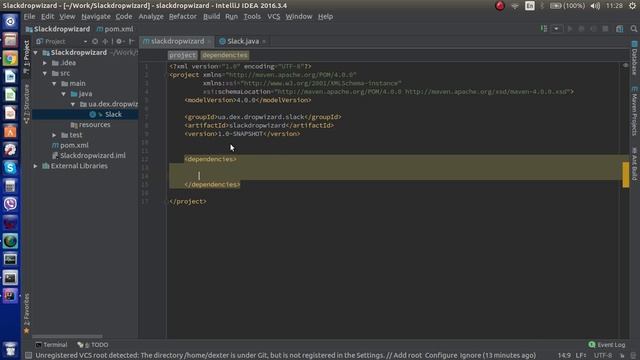This screenshot has height=360, width=640.
Task: Select the Slack class in tree
Action: [x=113, y=114]
